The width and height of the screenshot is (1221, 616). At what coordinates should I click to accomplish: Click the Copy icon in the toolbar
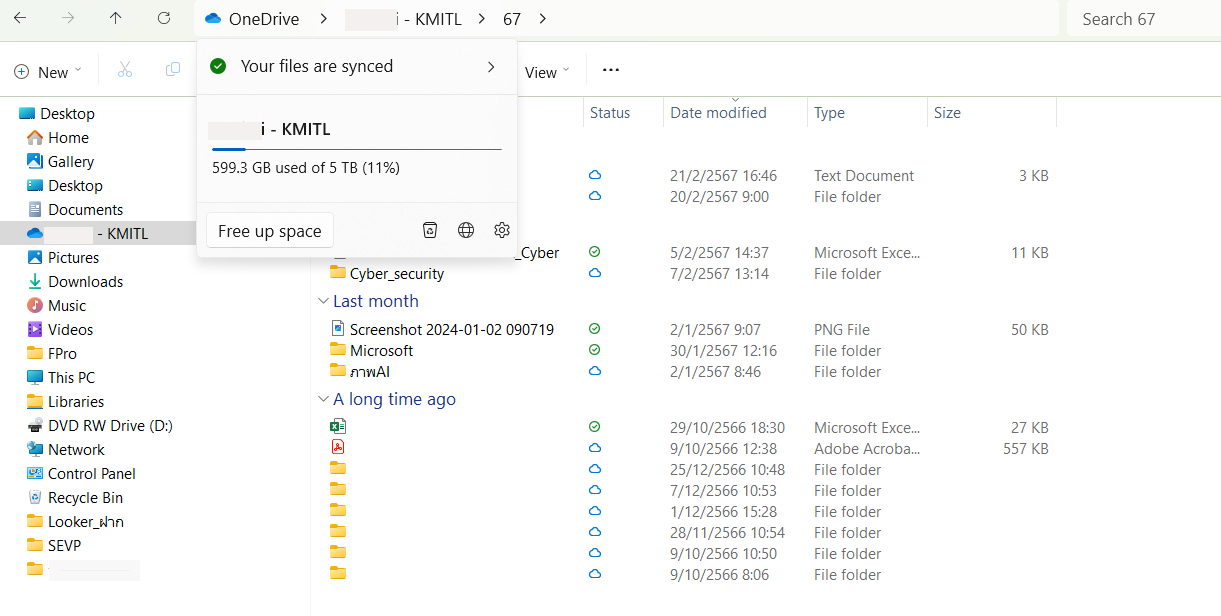point(173,70)
